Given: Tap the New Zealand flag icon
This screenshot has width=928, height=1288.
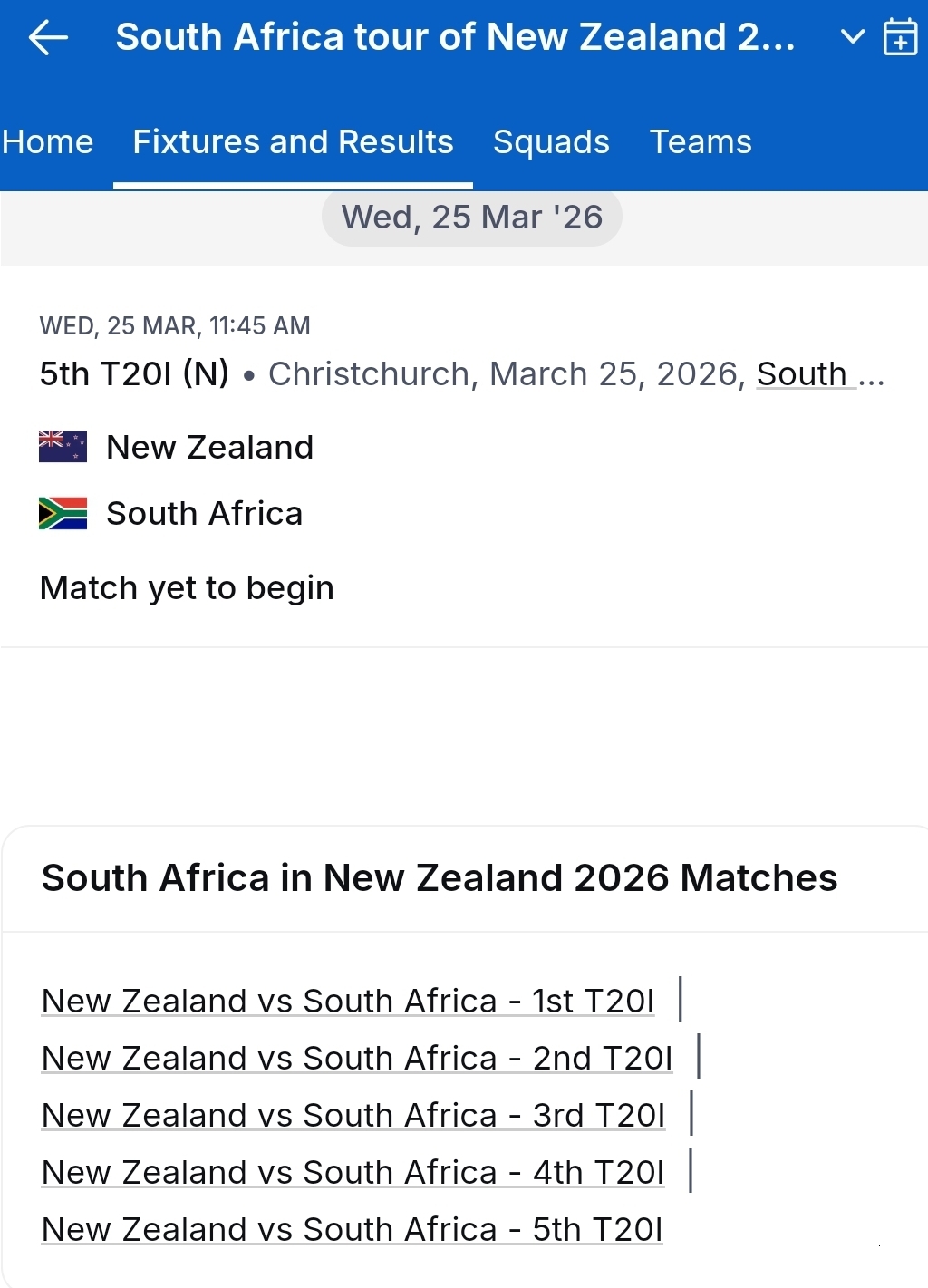Looking at the screenshot, I should pos(63,447).
